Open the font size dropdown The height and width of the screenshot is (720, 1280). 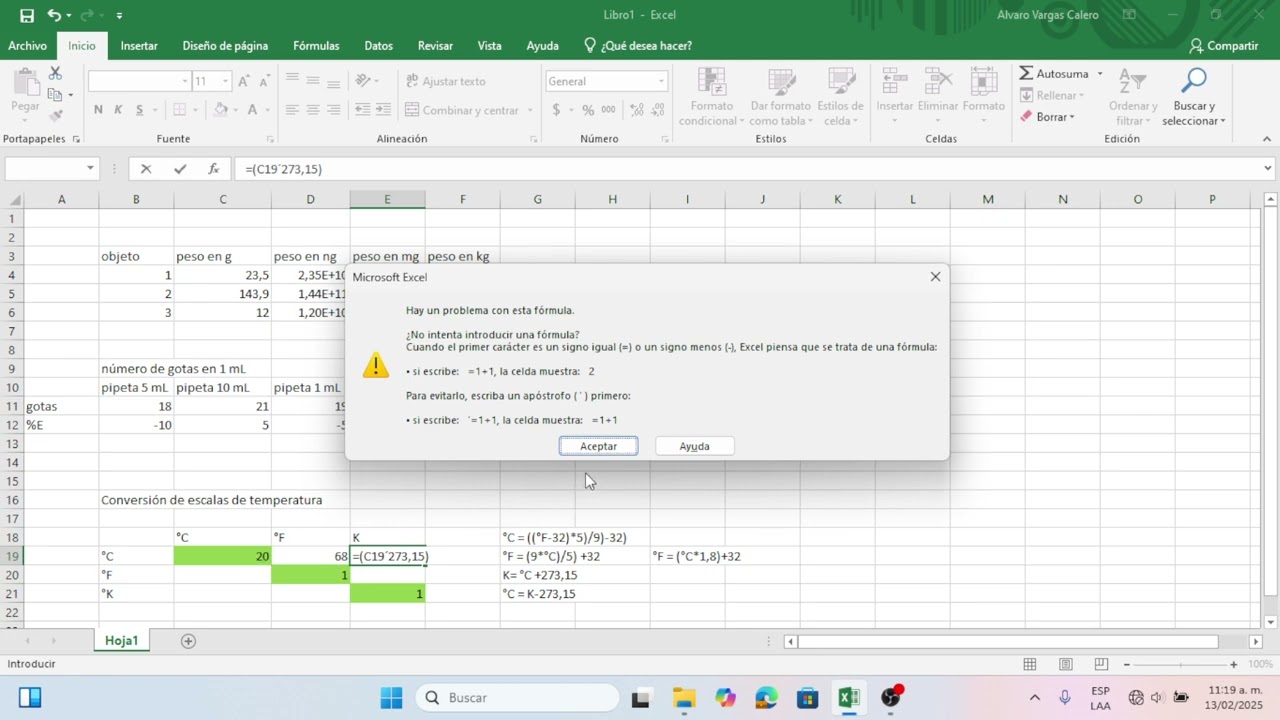point(226,81)
